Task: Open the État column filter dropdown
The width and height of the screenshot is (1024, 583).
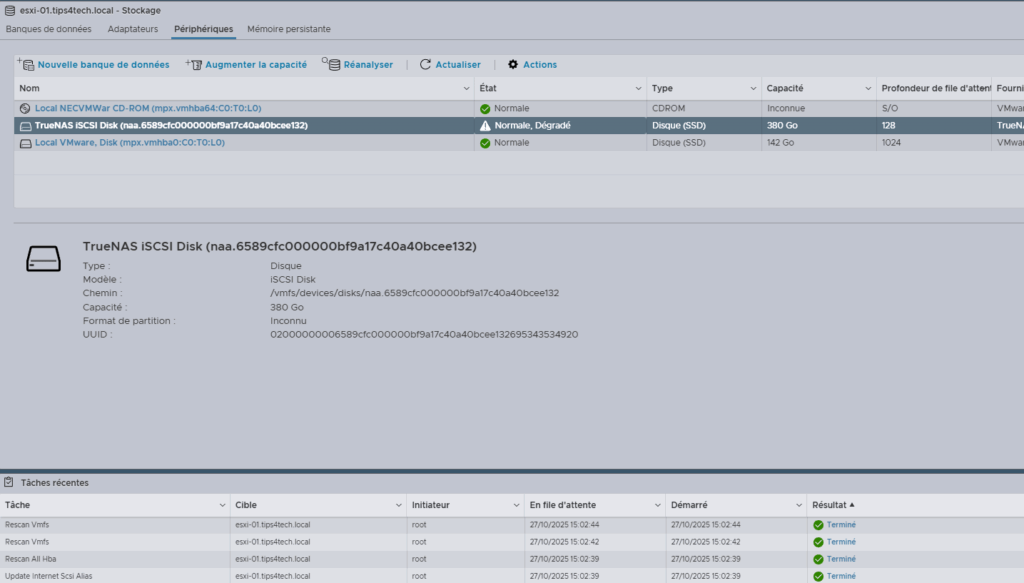Action: click(639, 89)
